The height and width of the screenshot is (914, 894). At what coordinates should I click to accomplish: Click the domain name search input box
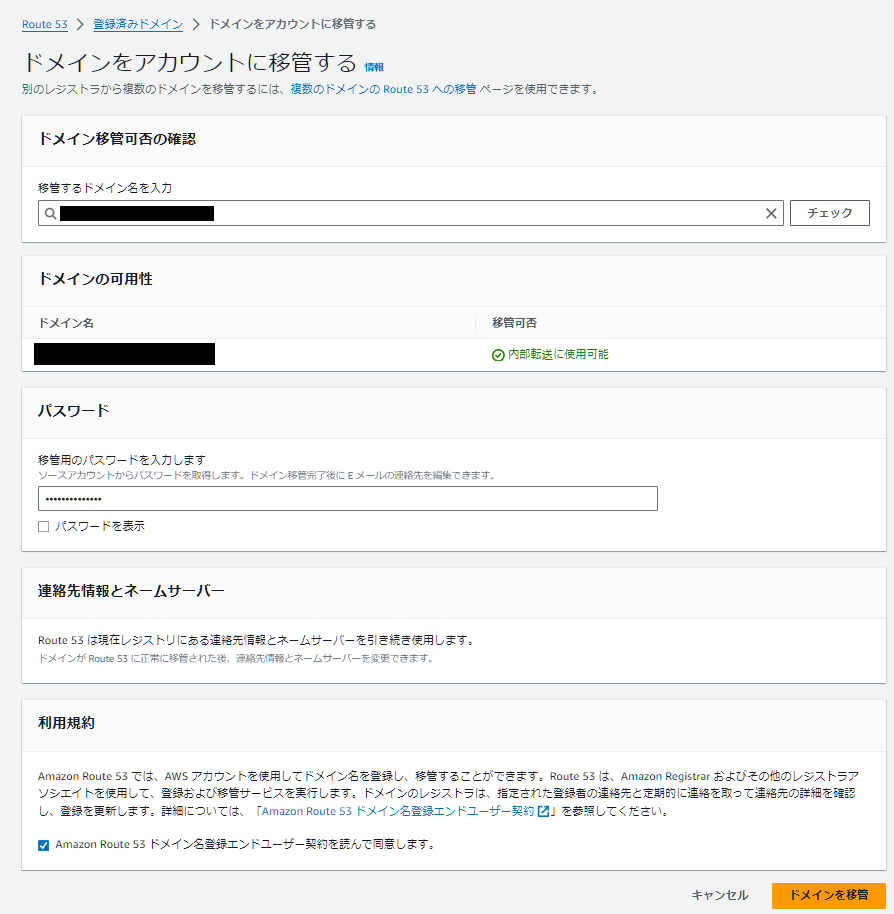tap(400, 213)
